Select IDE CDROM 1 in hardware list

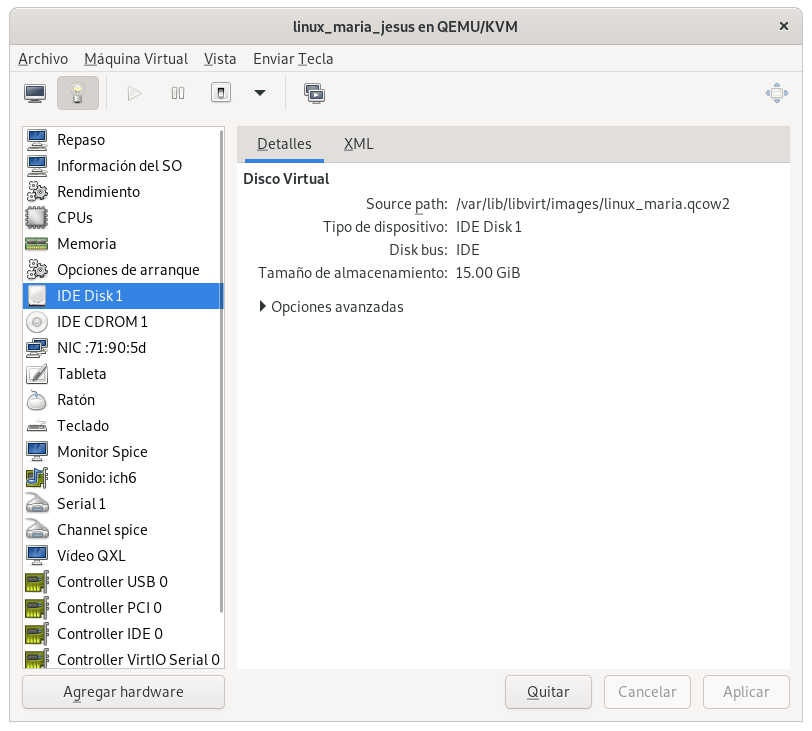[x=102, y=322]
